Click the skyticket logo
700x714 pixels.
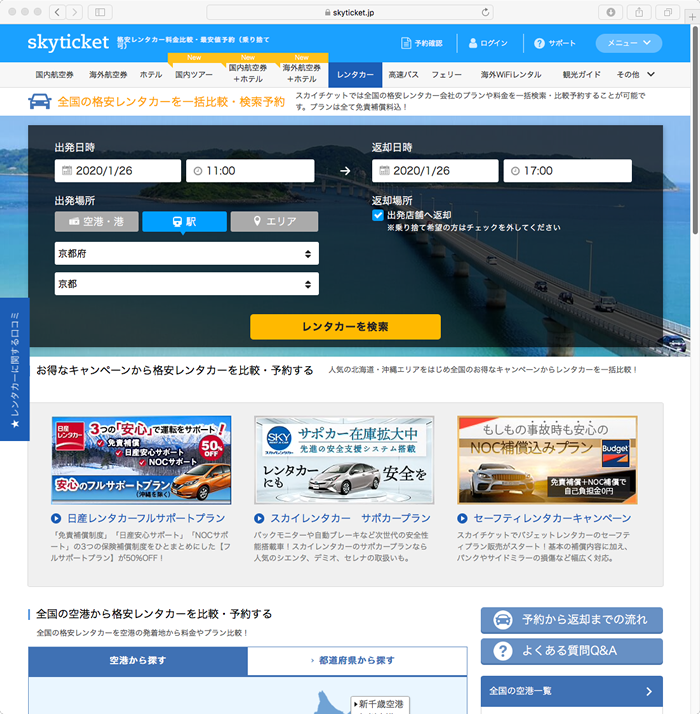click(x=68, y=42)
